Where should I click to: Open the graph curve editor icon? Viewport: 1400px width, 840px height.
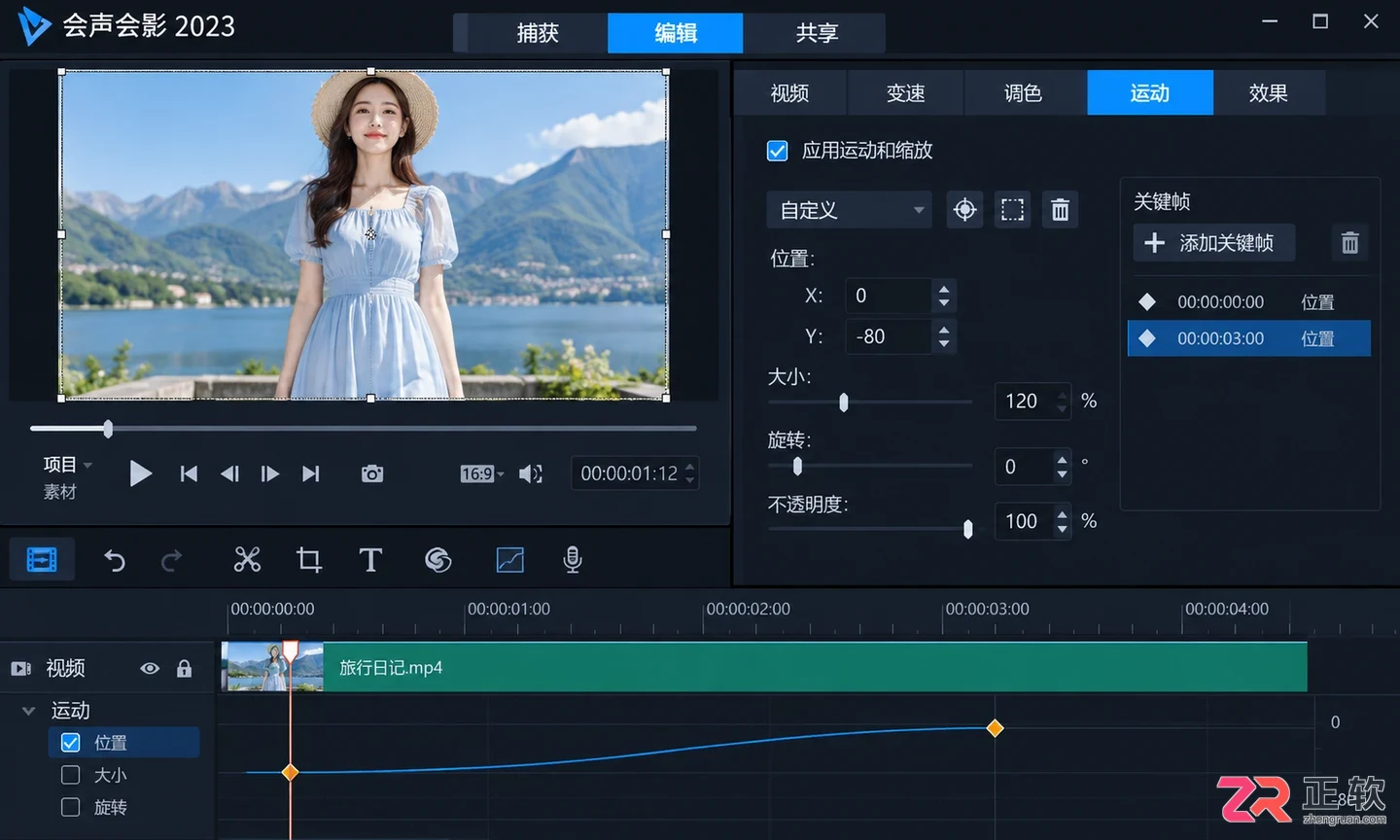point(509,559)
